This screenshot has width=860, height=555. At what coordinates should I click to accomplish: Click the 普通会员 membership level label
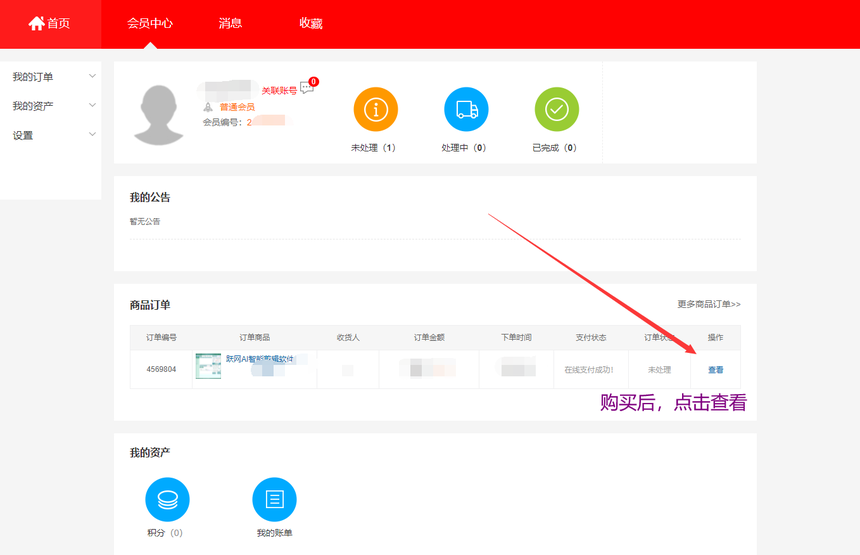coord(237,107)
